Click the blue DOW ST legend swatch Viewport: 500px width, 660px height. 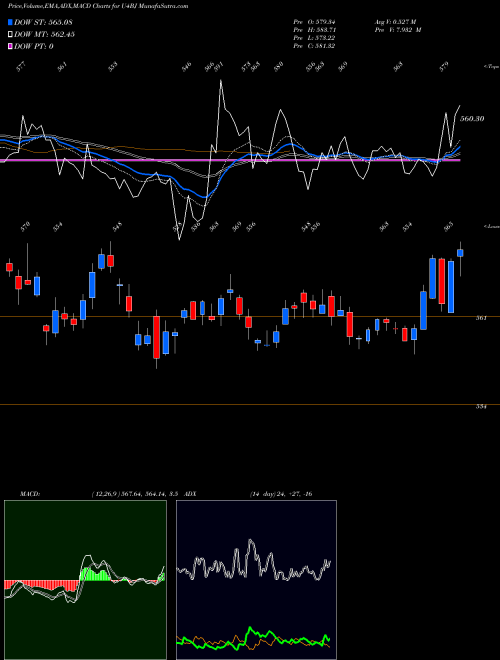(11, 22)
